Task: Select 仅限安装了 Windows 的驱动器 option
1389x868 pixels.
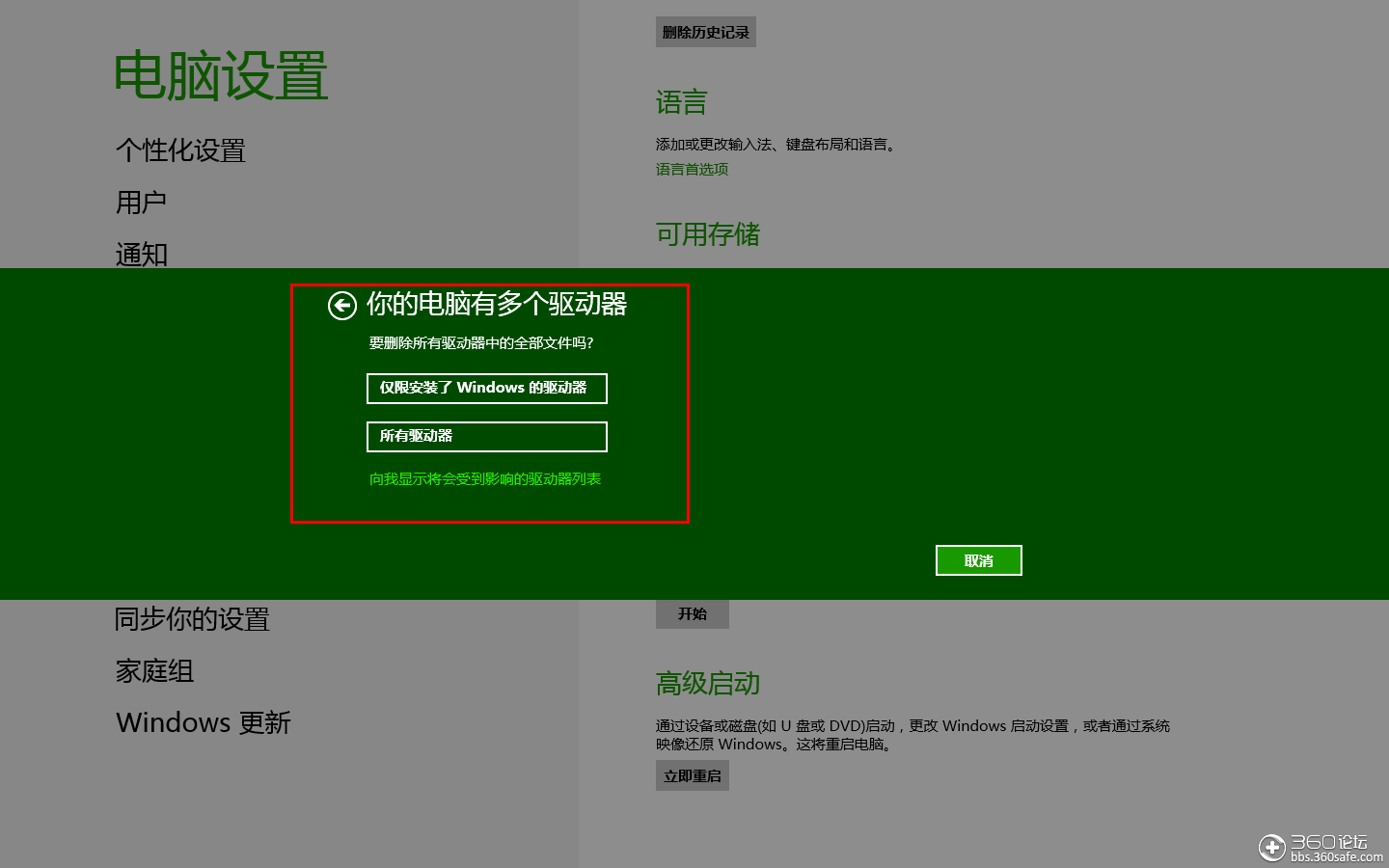Action: (x=486, y=388)
